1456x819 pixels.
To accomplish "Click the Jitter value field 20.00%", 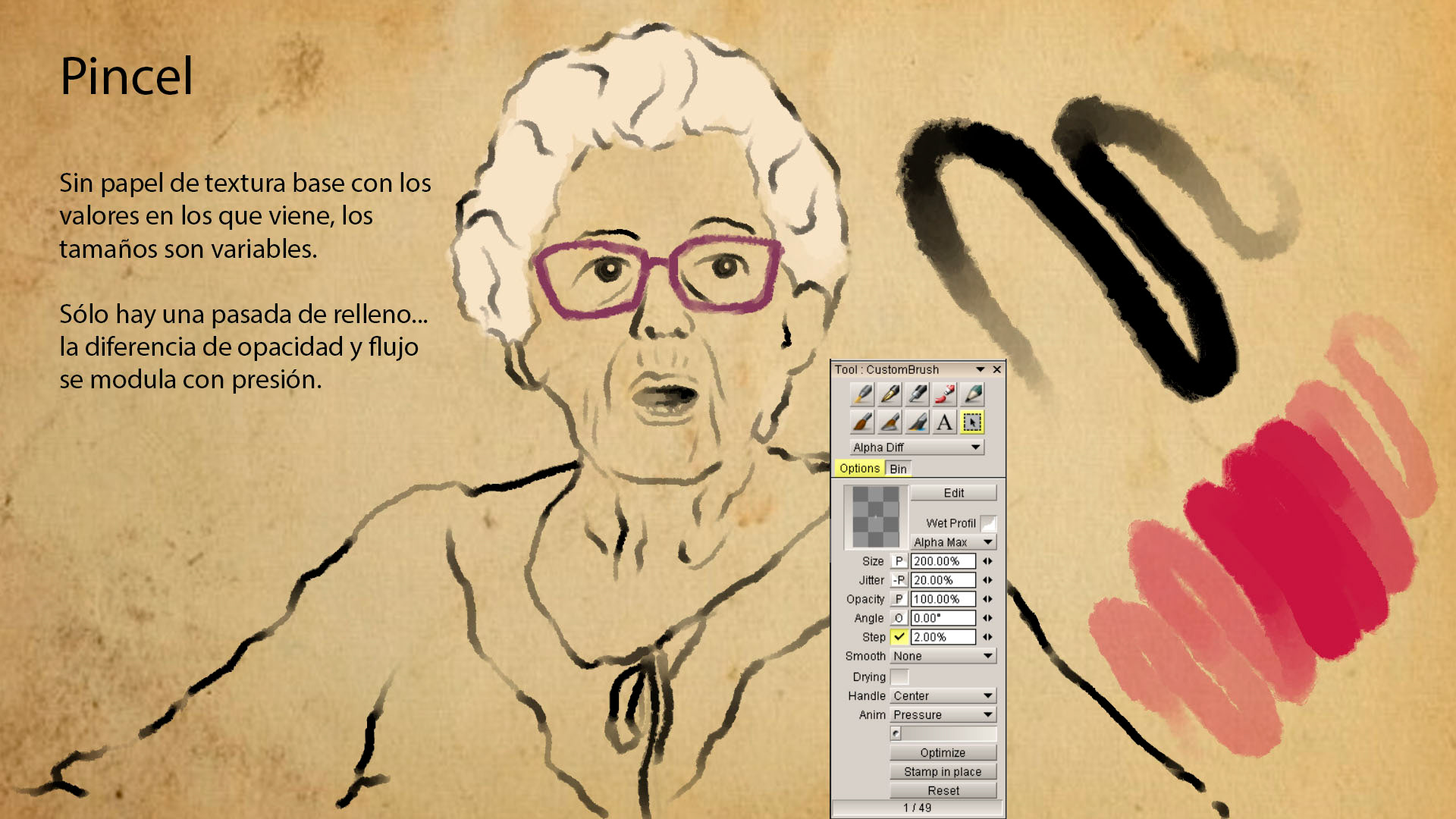I will (x=943, y=580).
